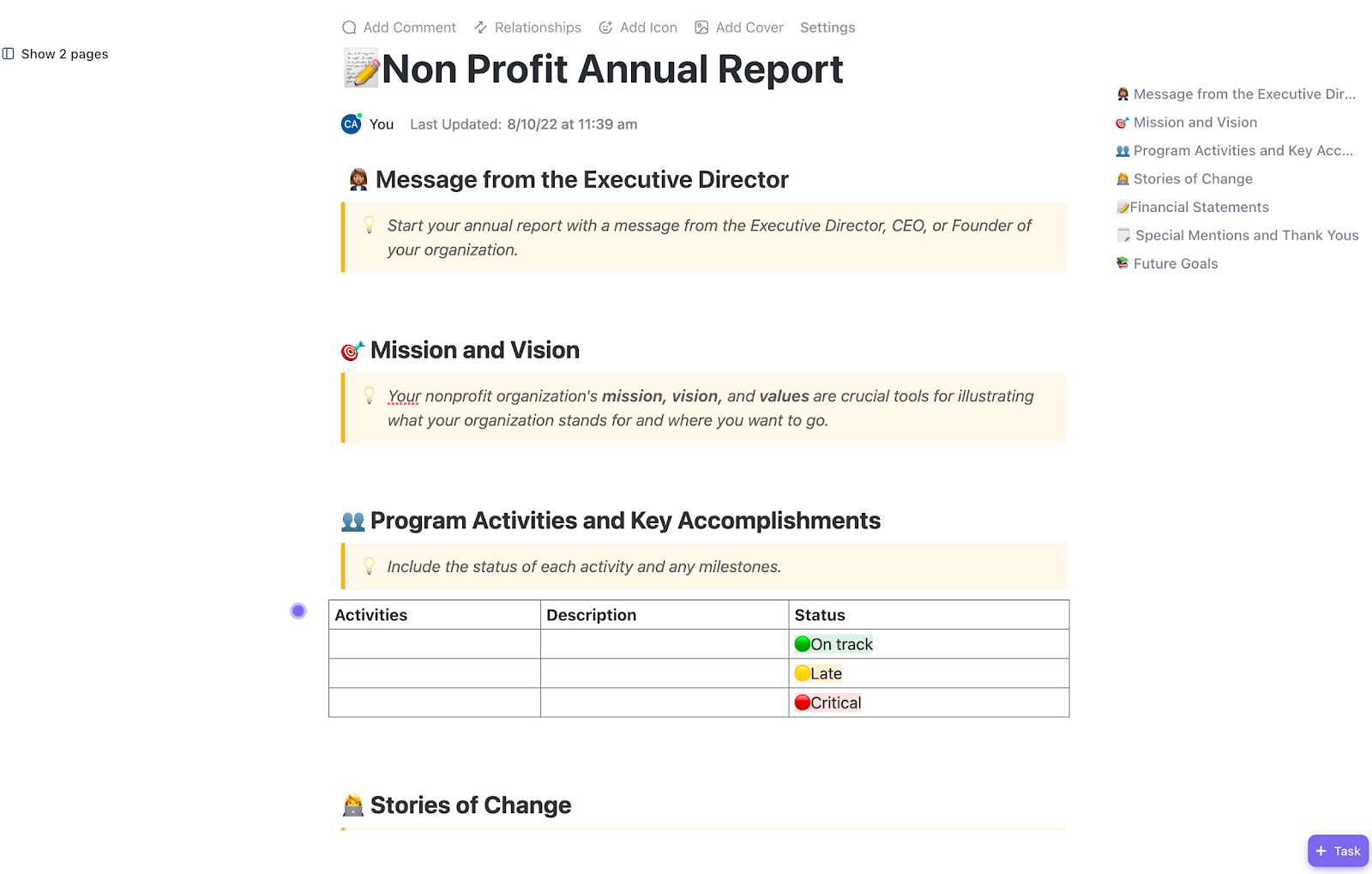Click the Add Cover image icon
The height and width of the screenshot is (874, 1372).
tap(701, 27)
